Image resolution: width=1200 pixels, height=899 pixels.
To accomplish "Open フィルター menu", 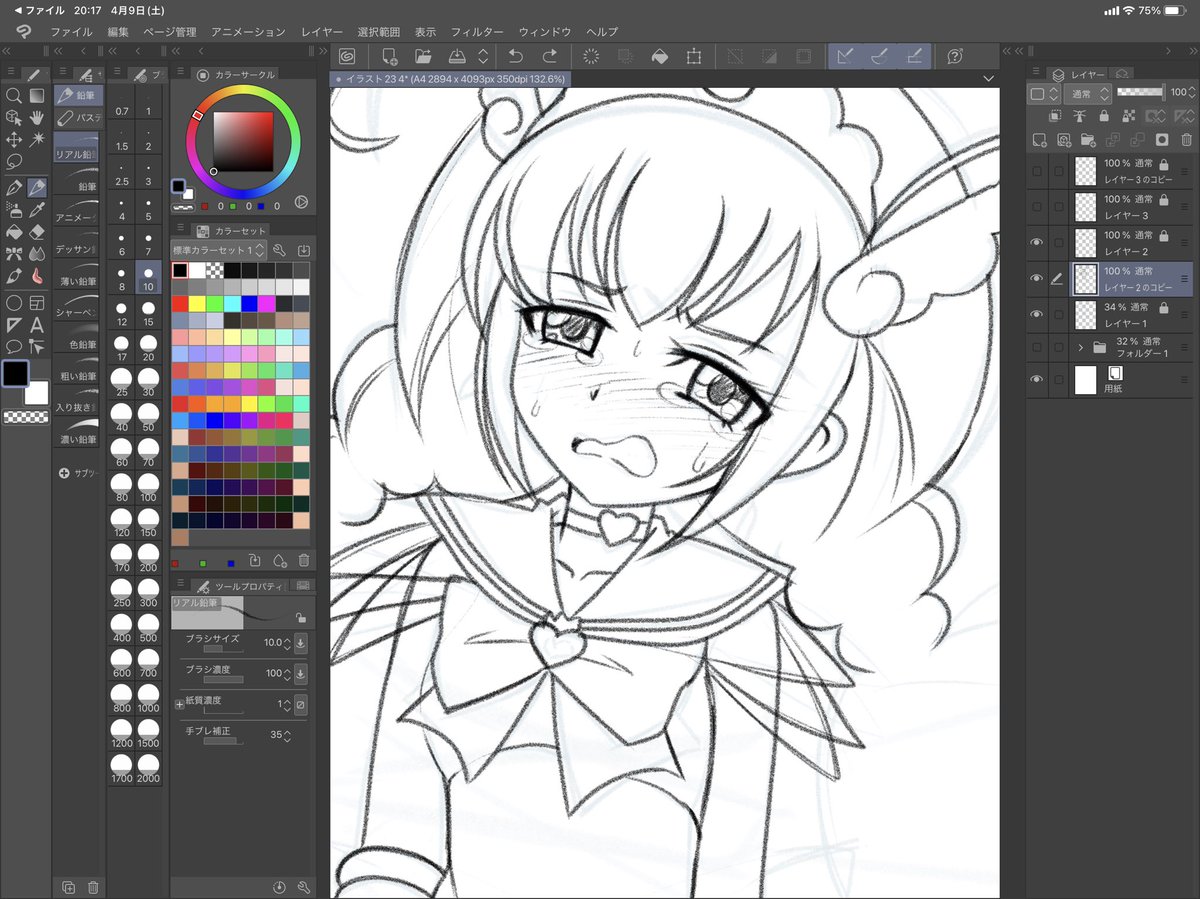I will coord(477,32).
